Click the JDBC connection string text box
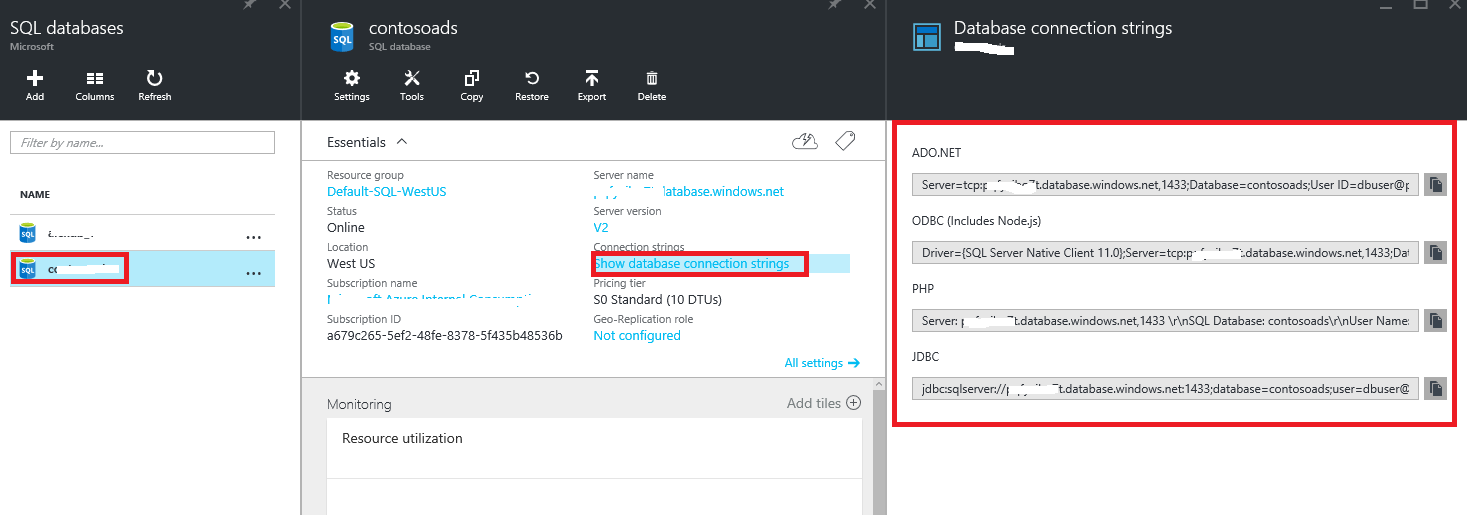Image resolution: width=1467 pixels, height=515 pixels. [x=1165, y=389]
